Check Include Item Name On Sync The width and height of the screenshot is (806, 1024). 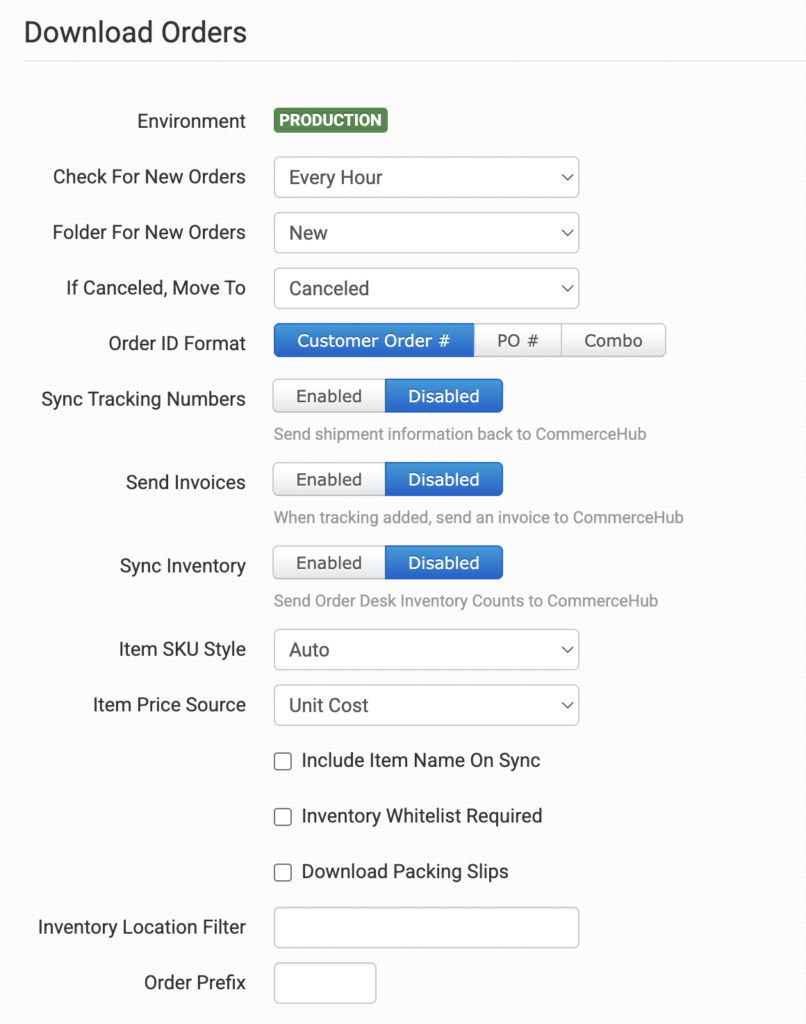(283, 762)
